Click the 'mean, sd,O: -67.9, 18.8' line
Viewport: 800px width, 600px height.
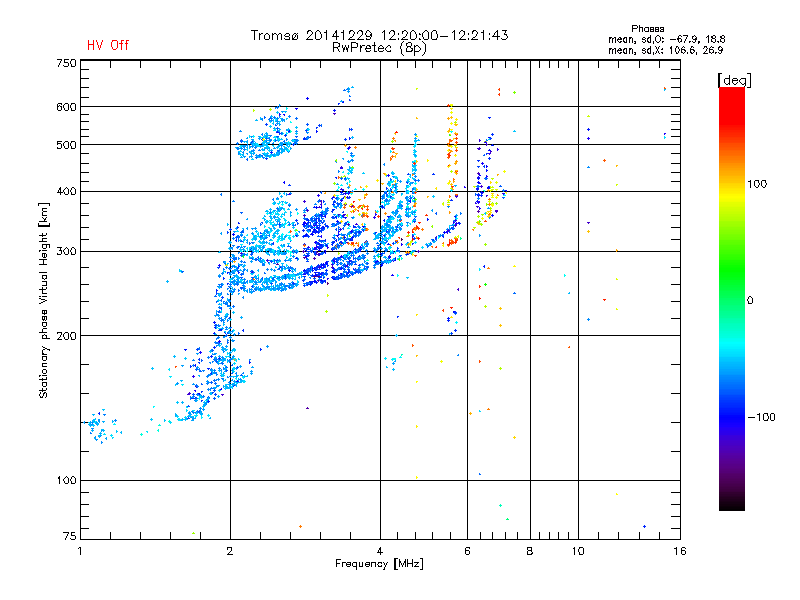(x=666, y=39)
